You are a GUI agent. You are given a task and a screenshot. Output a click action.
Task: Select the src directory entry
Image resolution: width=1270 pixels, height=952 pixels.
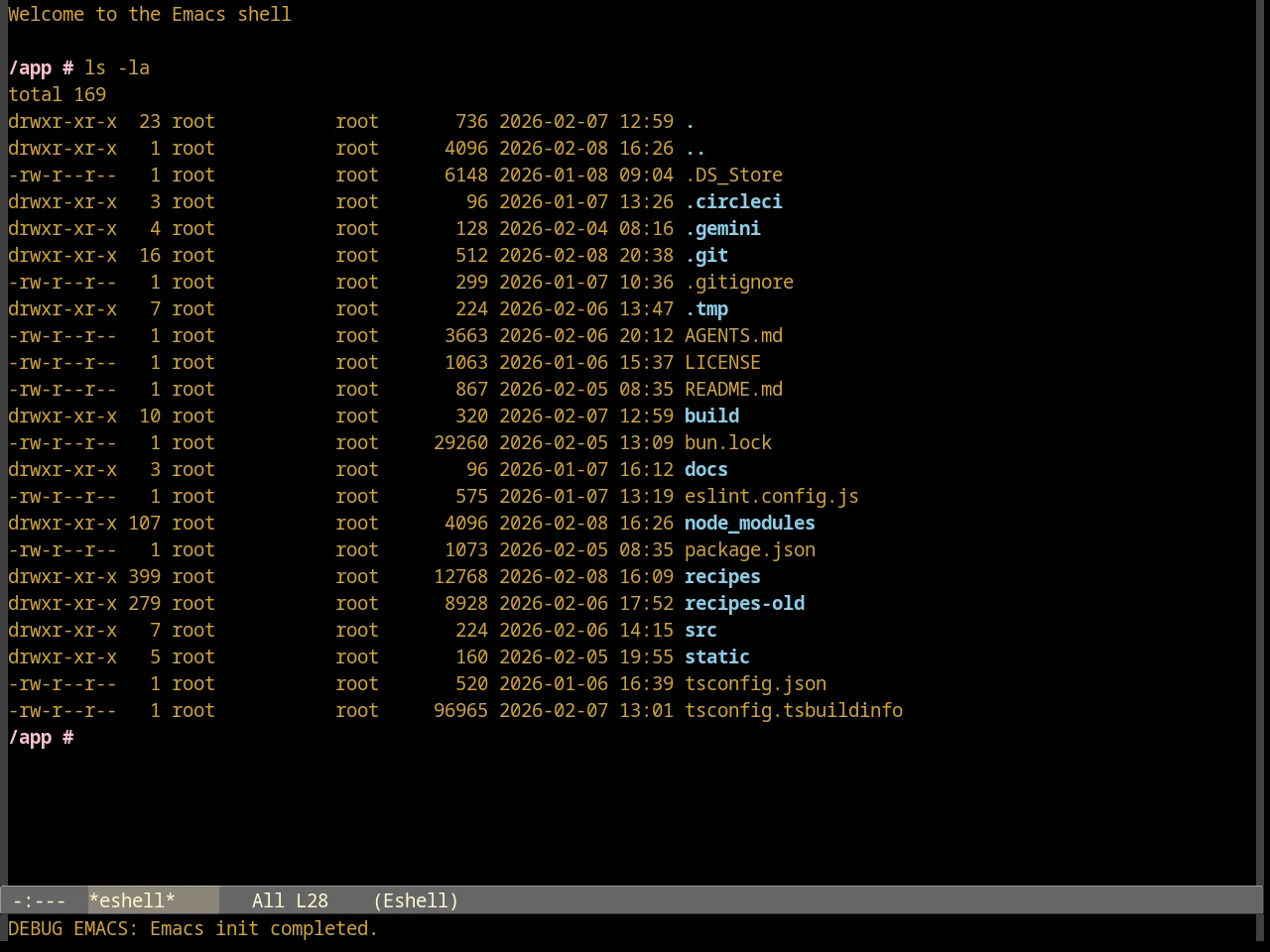click(700, 630)
